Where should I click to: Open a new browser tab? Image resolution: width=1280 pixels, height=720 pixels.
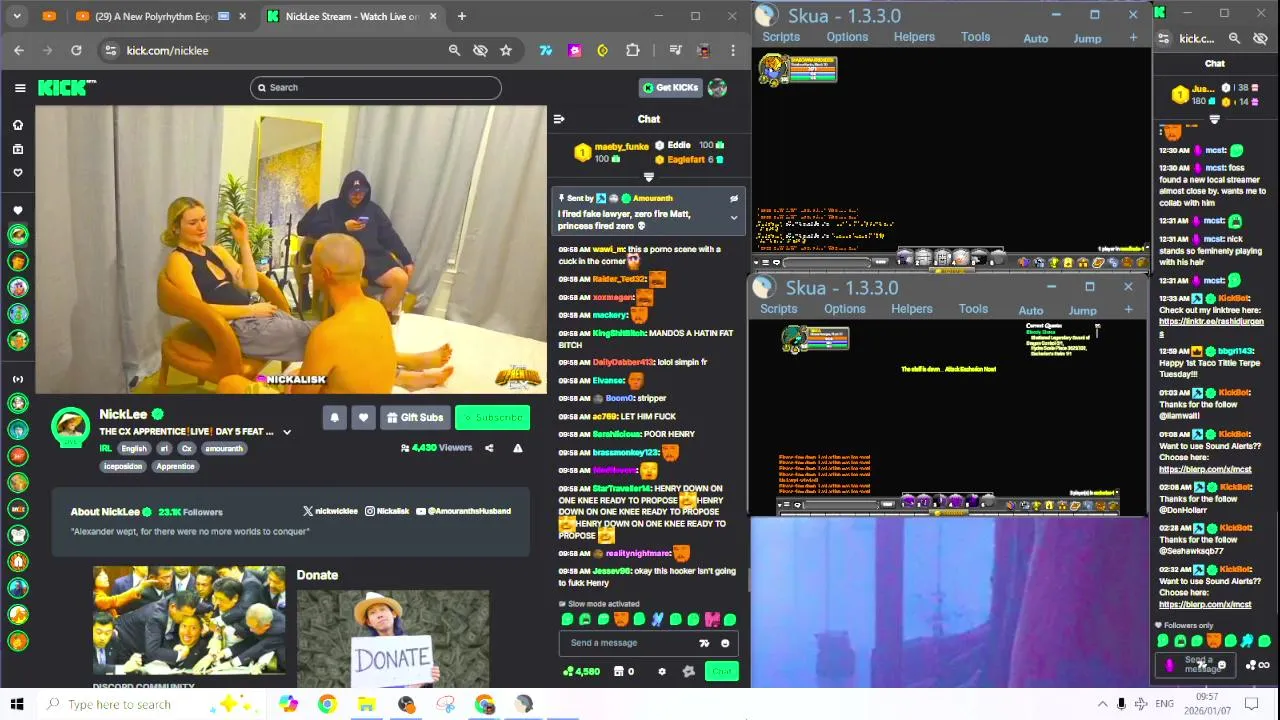461,16
